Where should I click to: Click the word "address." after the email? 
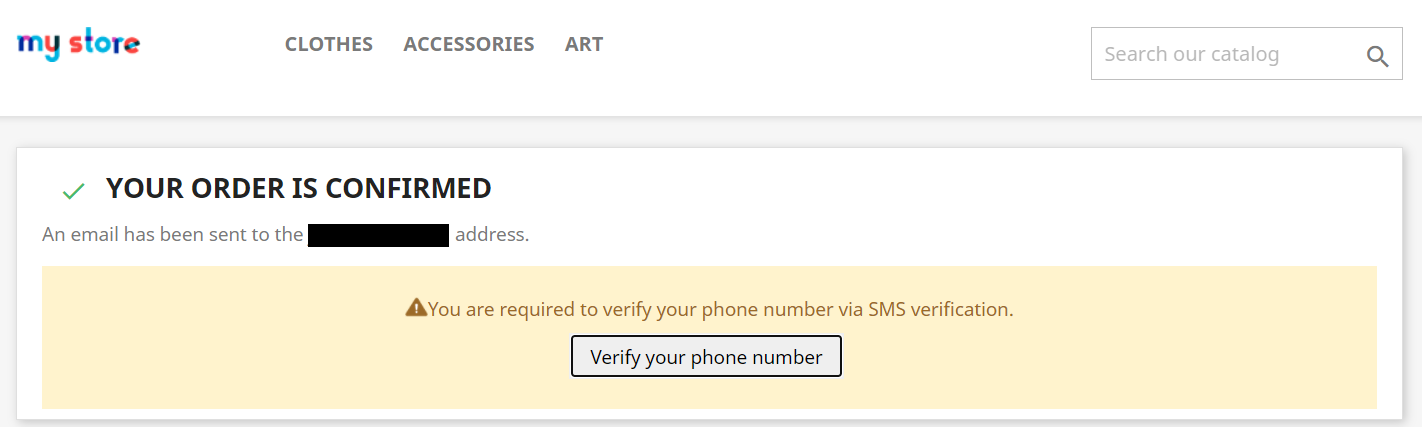(492, 235)
